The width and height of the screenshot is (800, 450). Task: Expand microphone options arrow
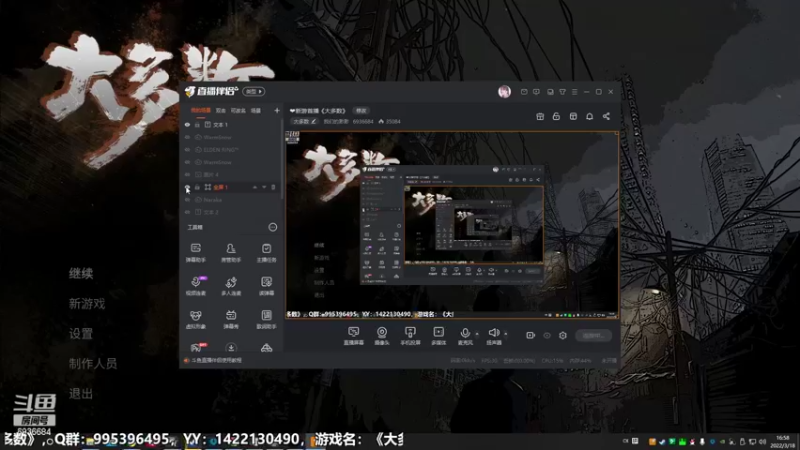477,334
